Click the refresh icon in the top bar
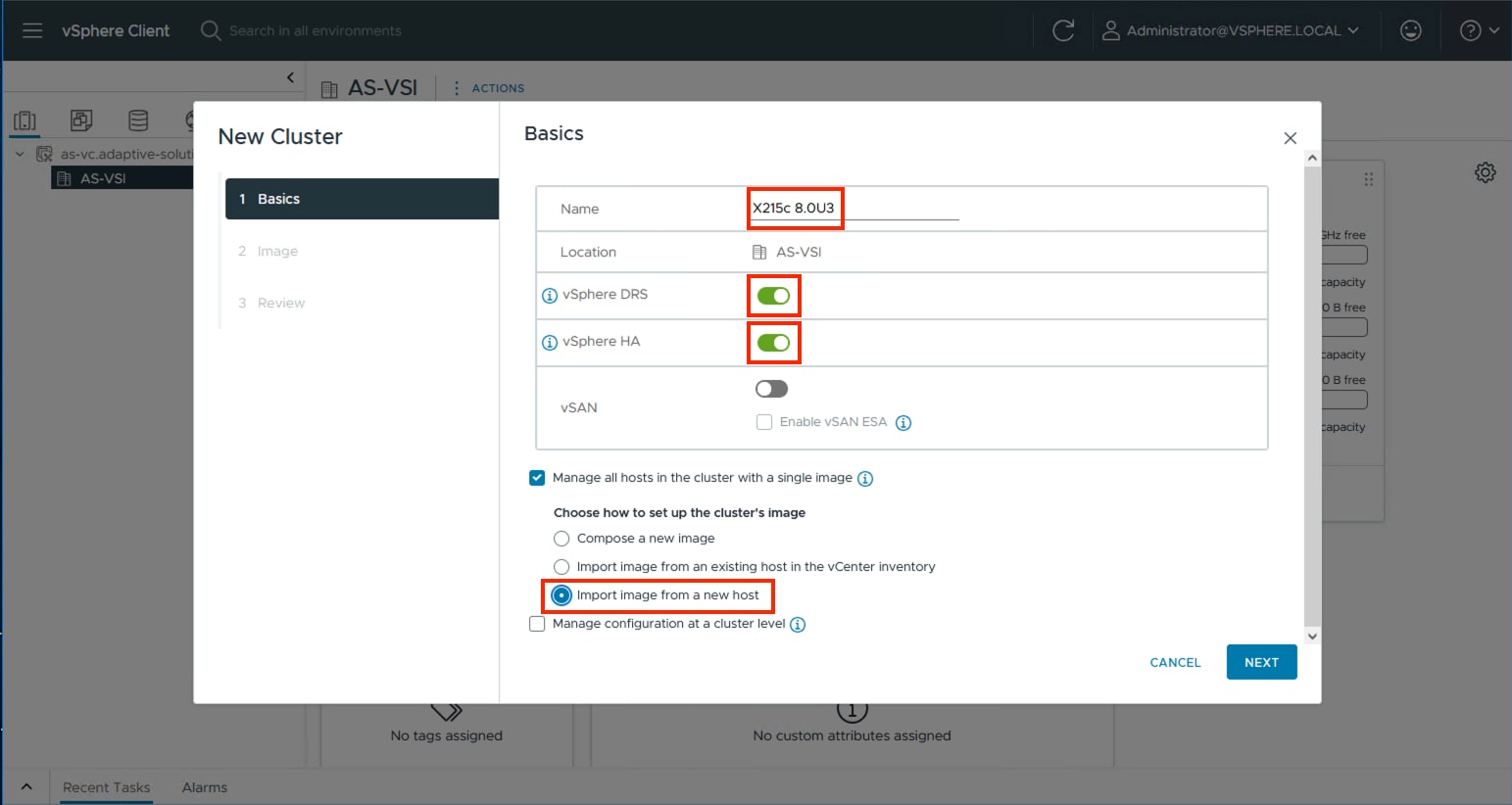 click(x=1064, y=28)
